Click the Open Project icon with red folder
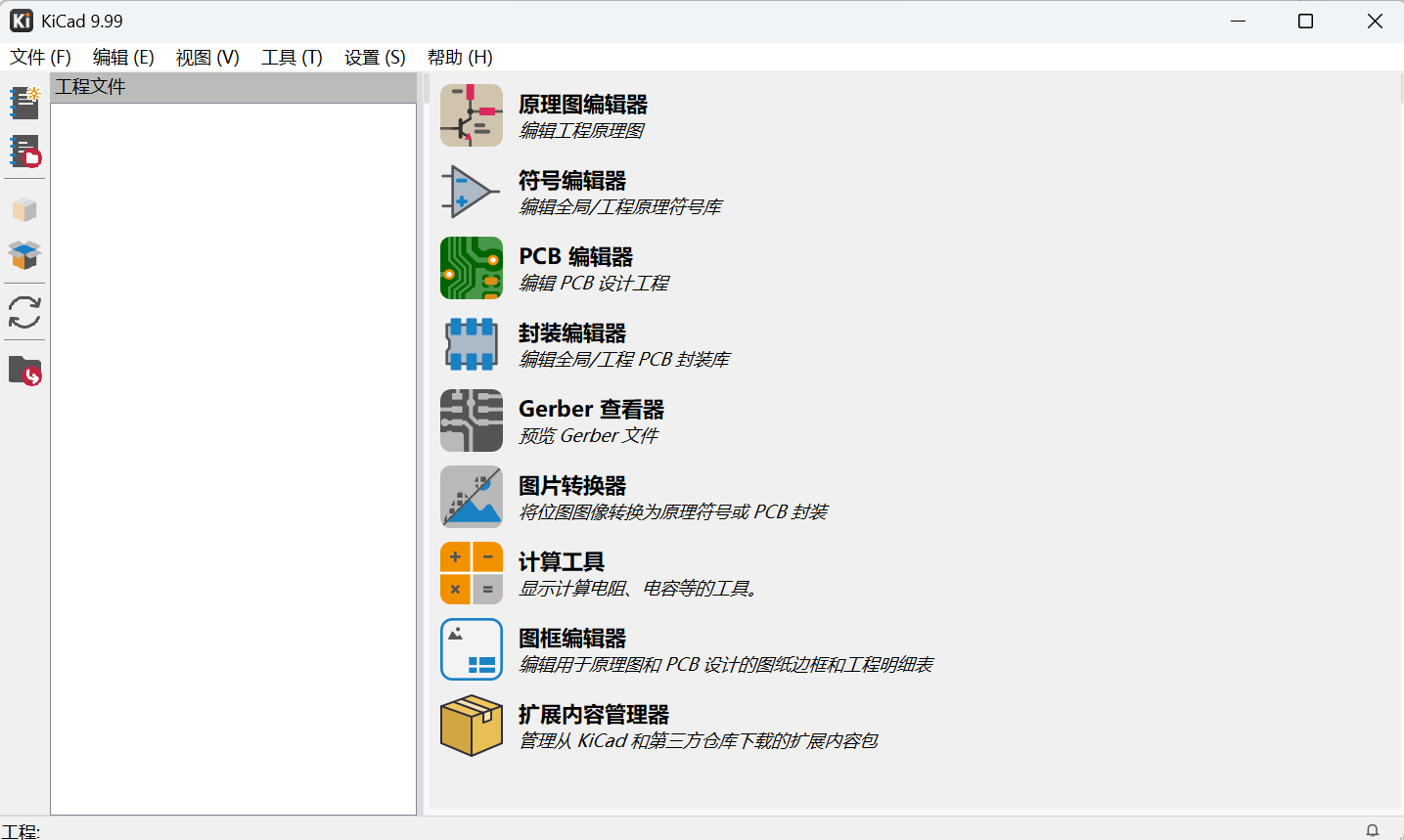The width and height of the screenshot is (1404, 840). click(x=24, y=152)
